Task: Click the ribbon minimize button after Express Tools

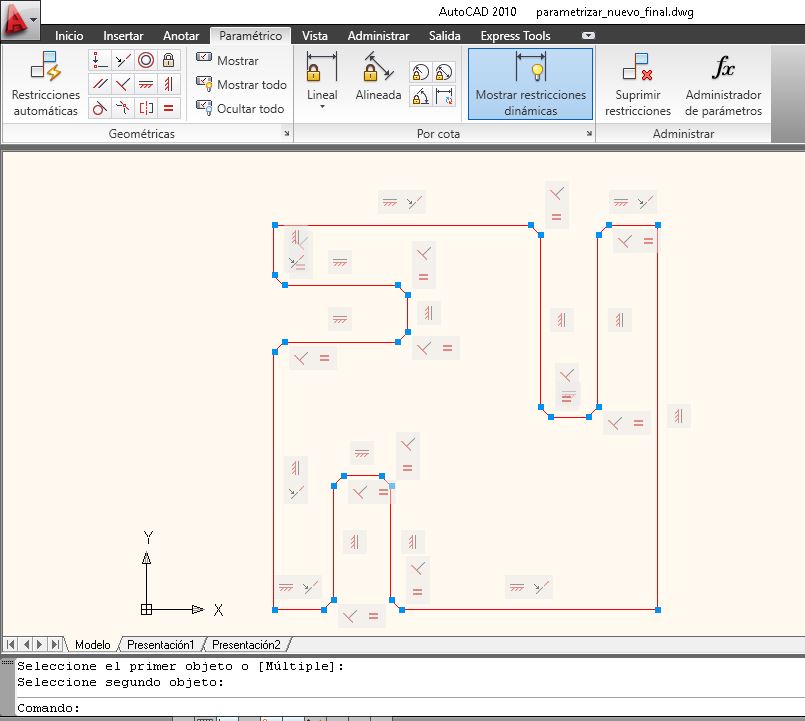Action: coord(588,35)
